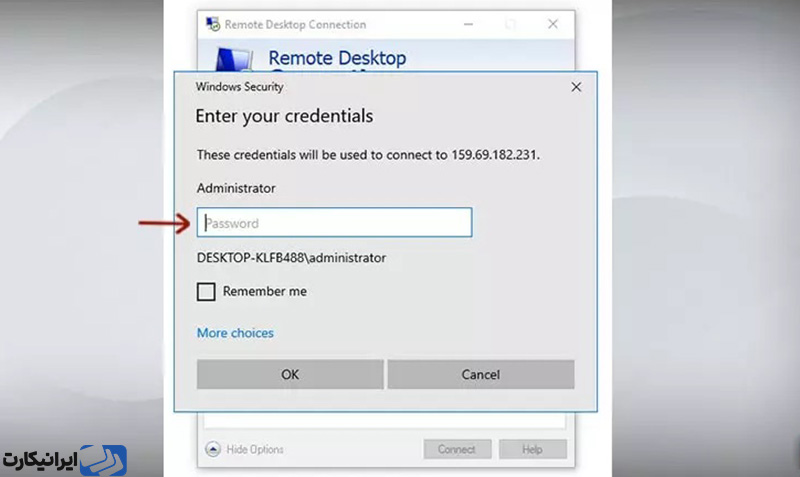Collapse settings via Hide Options arrow icon
The image size is (800, 477).
pos(213,449)
